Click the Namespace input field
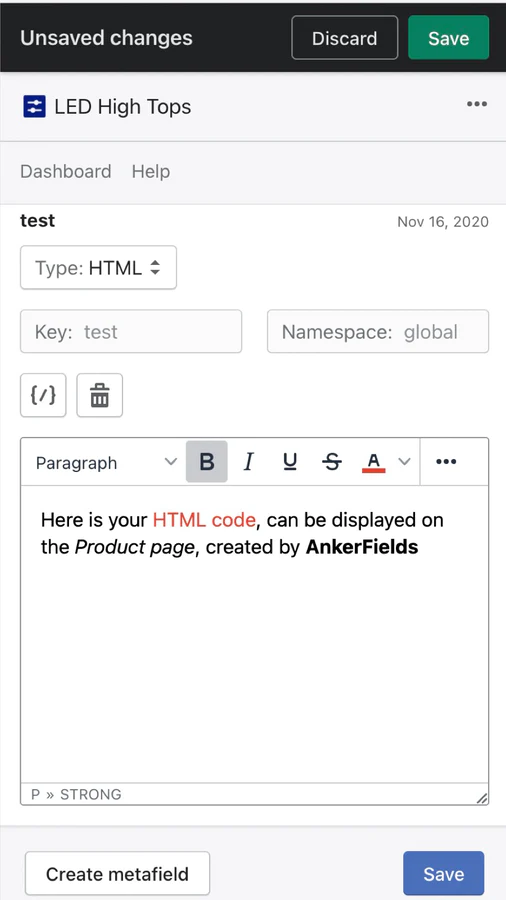 (378, 331)
